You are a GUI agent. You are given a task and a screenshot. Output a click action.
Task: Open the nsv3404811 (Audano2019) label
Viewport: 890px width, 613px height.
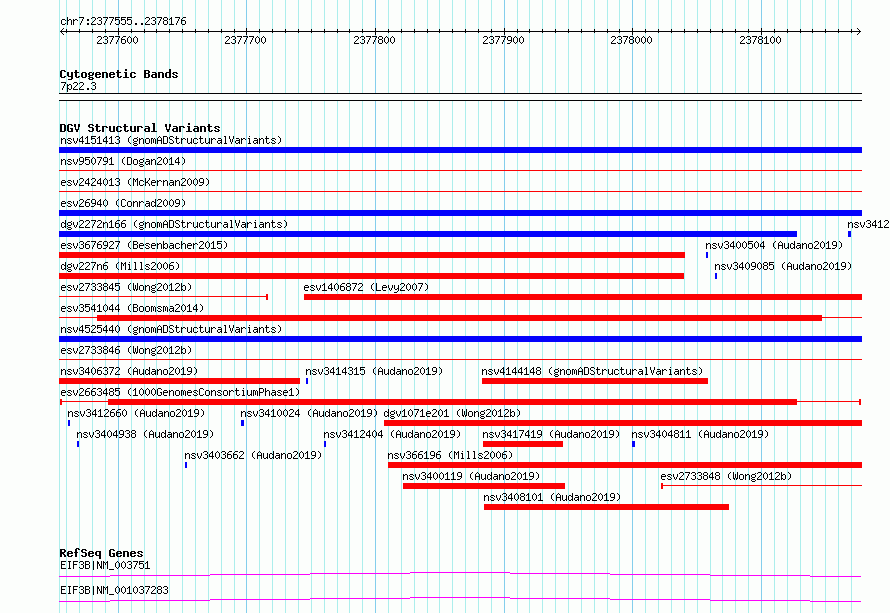[x=700, y=434]
